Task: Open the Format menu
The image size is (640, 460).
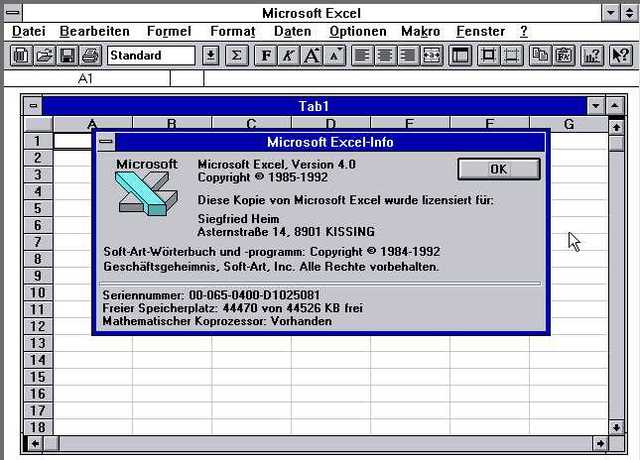Action: [233, 31]
